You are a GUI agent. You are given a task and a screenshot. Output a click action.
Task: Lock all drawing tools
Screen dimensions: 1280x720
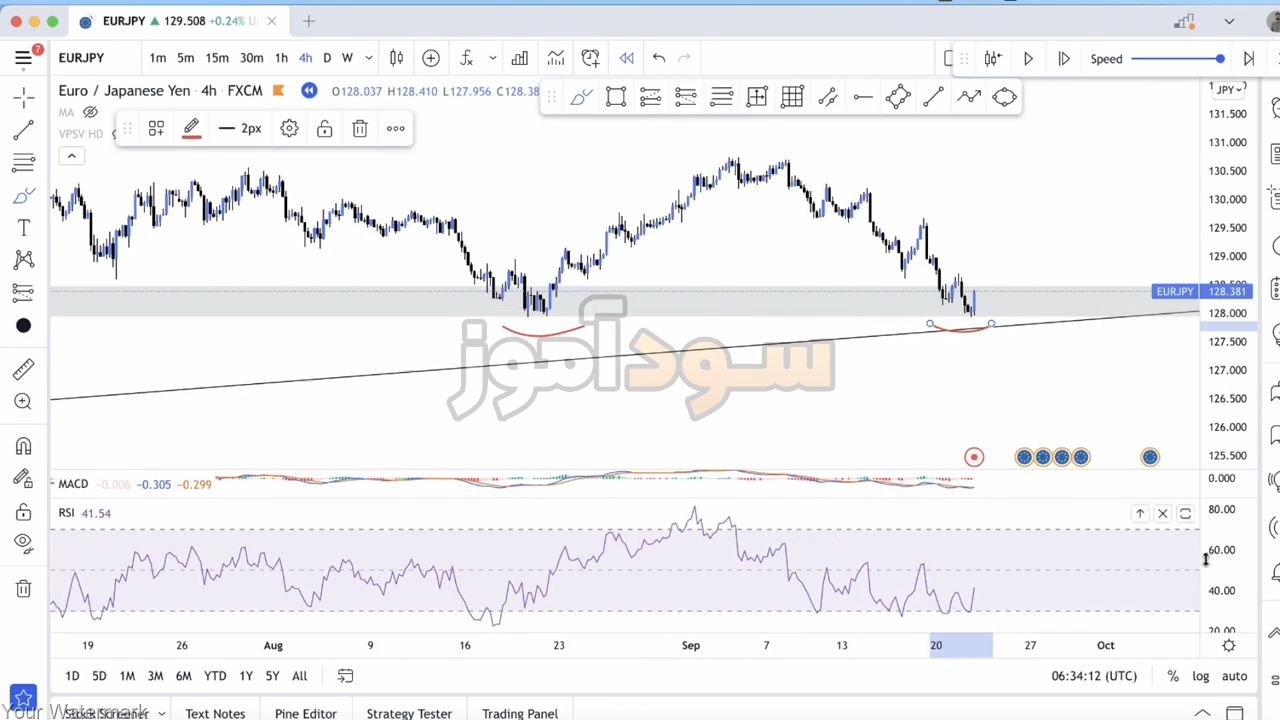(x=24, y=512)
